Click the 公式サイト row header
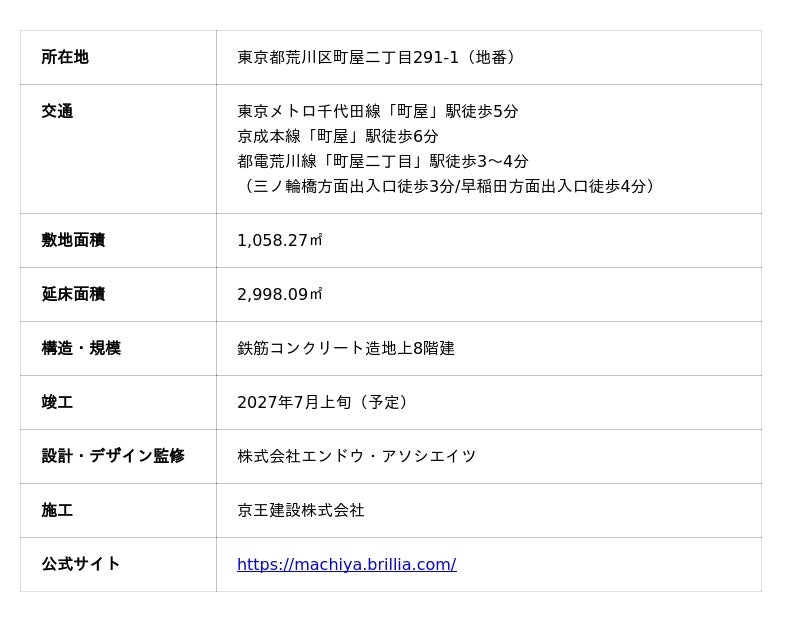 tap(81, 565)
